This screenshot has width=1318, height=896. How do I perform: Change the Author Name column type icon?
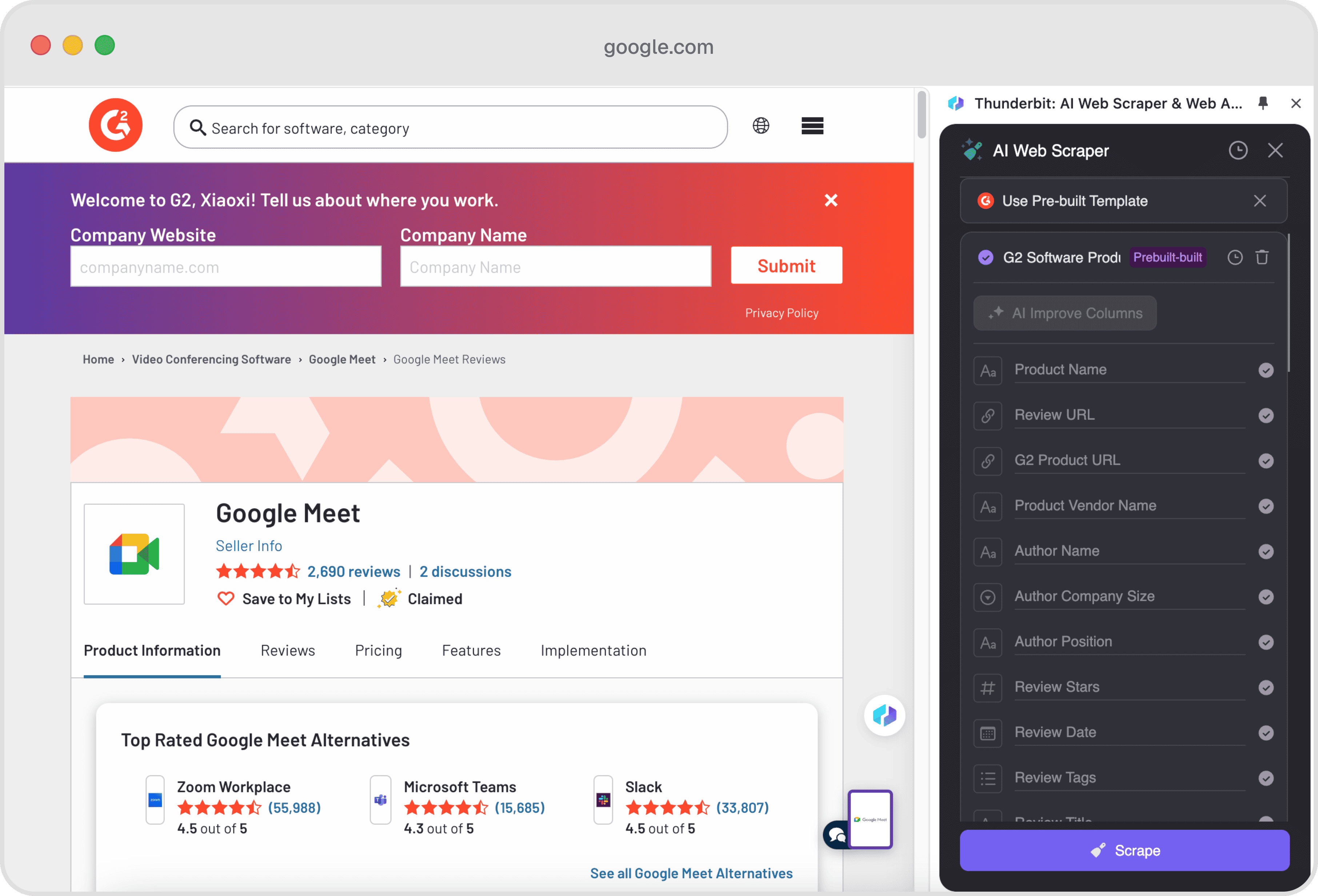click(x=988, y=552)
